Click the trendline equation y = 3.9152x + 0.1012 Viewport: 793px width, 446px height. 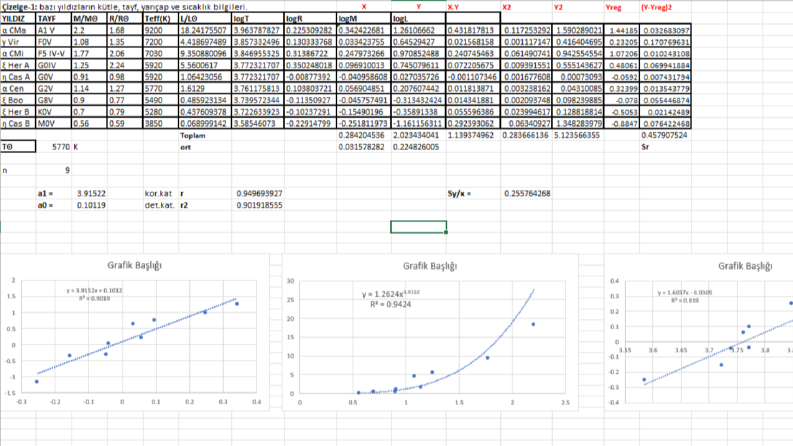pyautogui.click(x=95, y=291)
